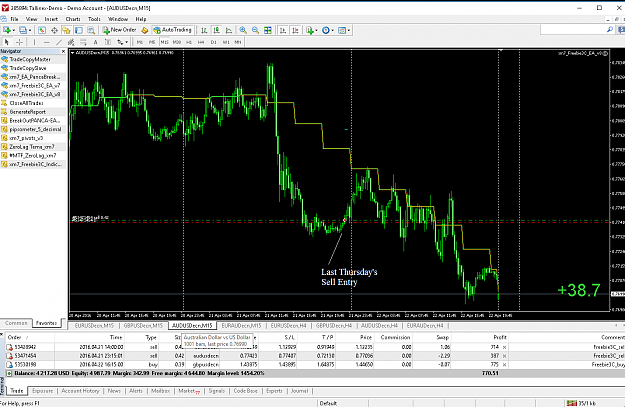Screen dimensions: 625x407
Task: Zoom in the chart with magnifier plus
Action: point(243,30)
